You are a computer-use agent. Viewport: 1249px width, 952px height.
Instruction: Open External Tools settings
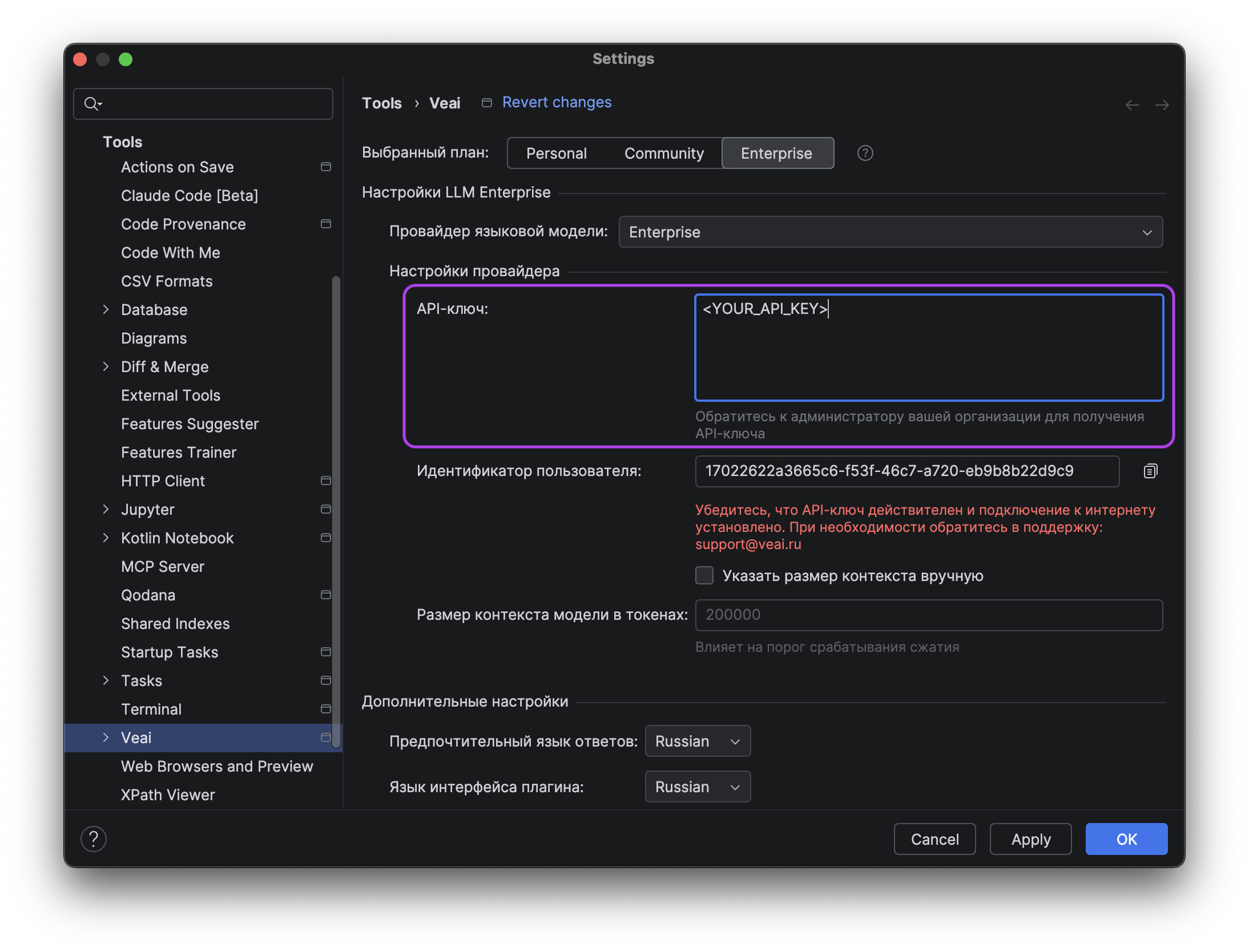click(x=170, y=395)
